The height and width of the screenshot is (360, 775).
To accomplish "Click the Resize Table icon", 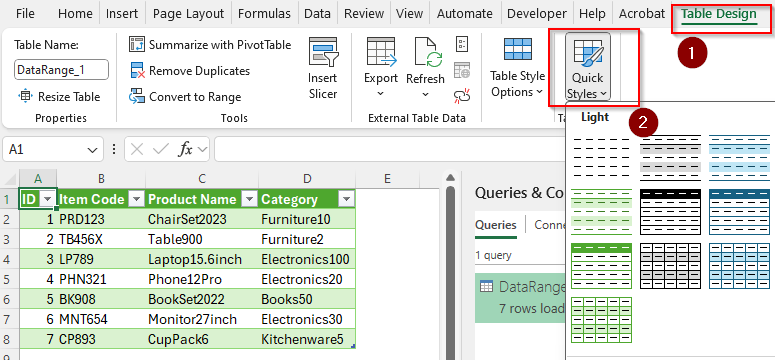I will coord(25,96).
